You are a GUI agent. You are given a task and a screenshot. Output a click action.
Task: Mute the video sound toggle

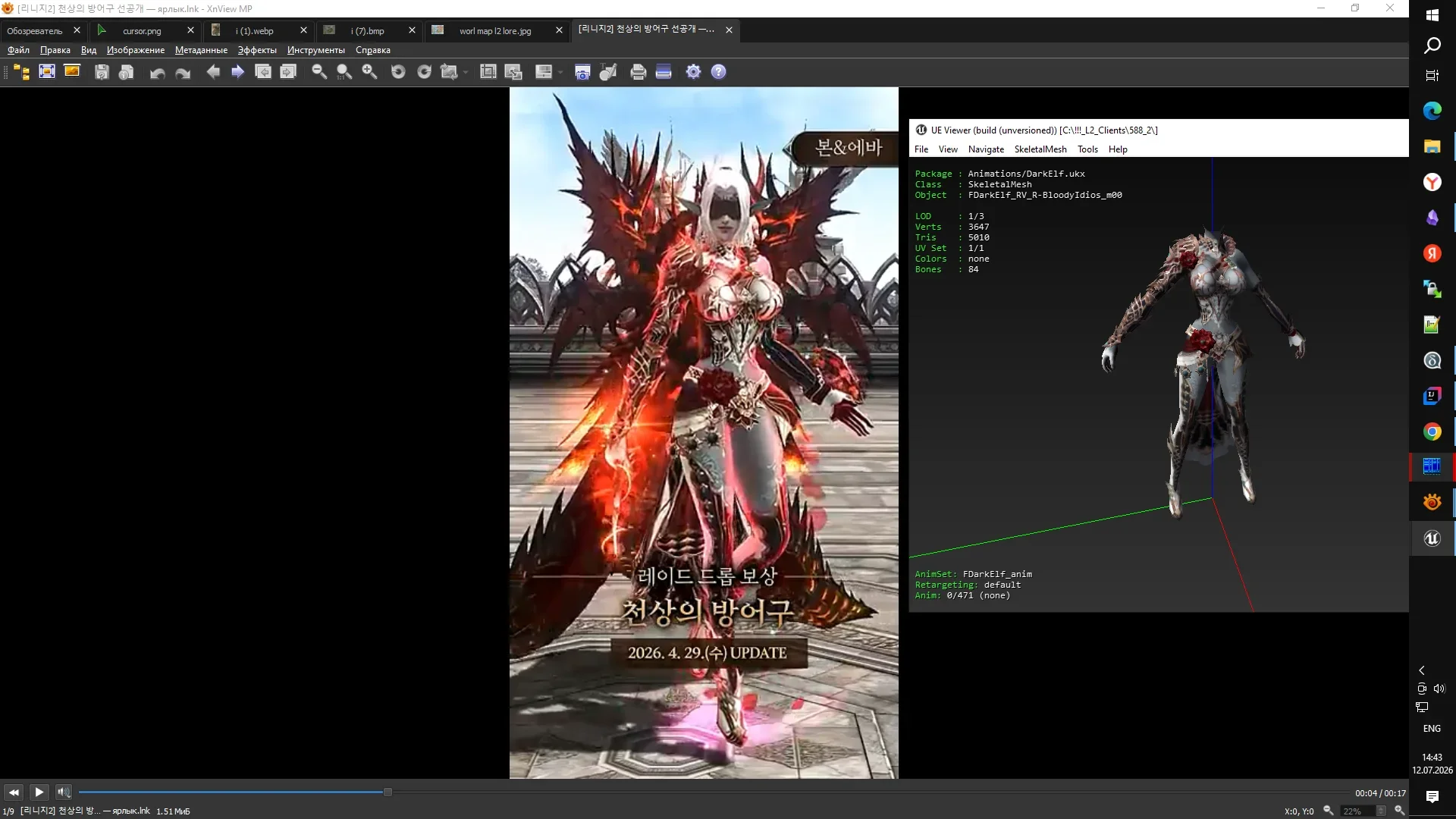coord(64,792)
